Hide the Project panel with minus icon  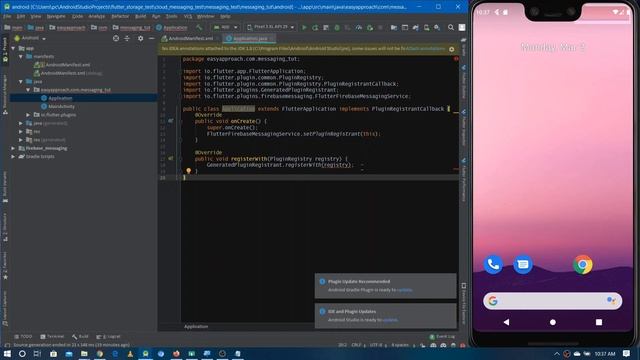151,38
